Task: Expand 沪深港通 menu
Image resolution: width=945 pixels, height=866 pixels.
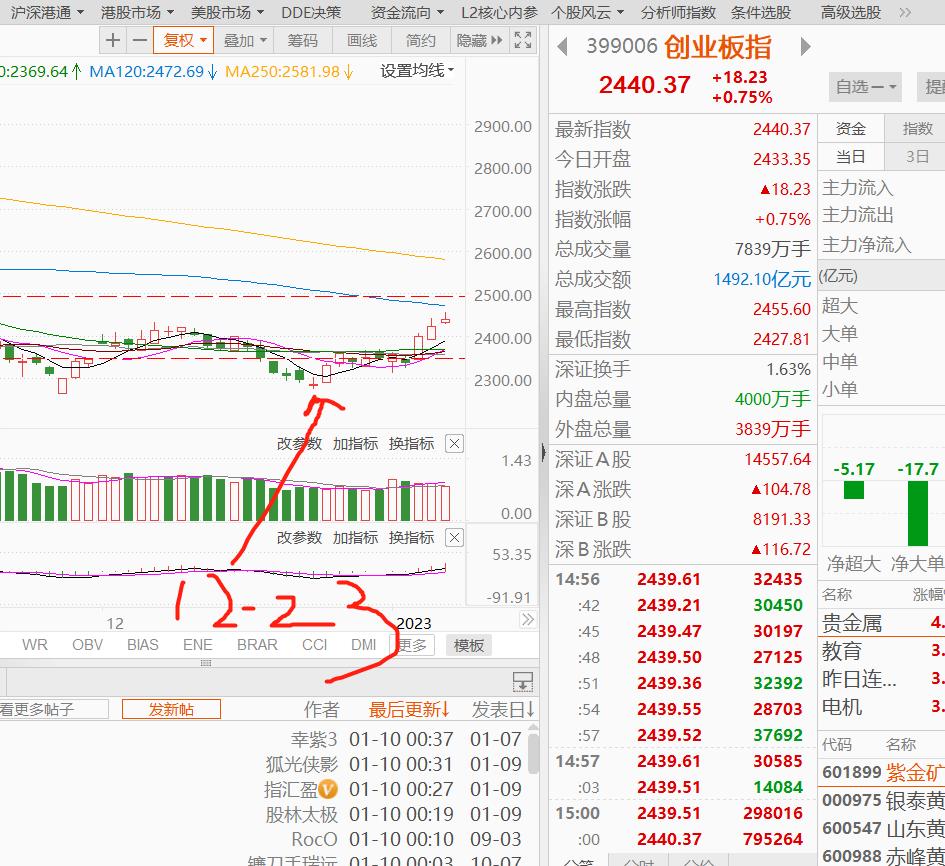Action: click(47, 12)
